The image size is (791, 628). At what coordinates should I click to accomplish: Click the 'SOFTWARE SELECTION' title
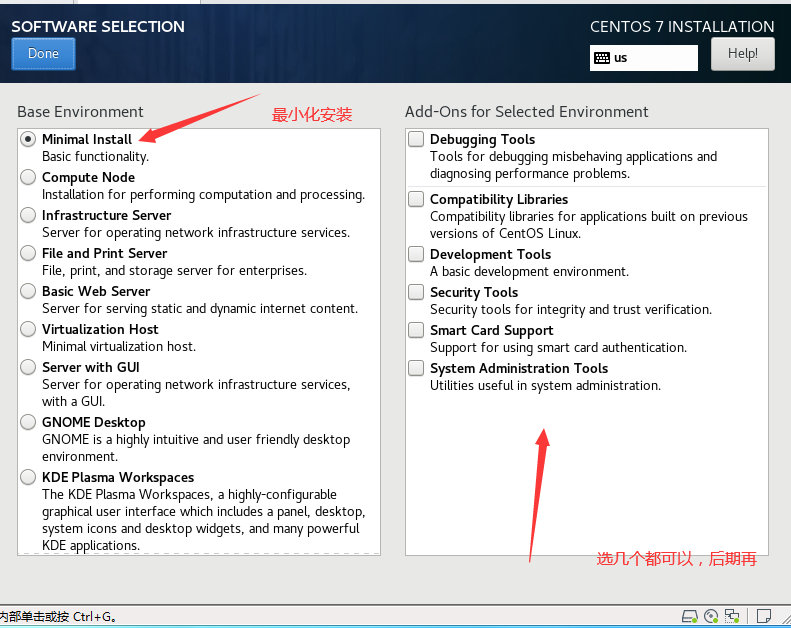pyautogui.click(x=98, y=27)
